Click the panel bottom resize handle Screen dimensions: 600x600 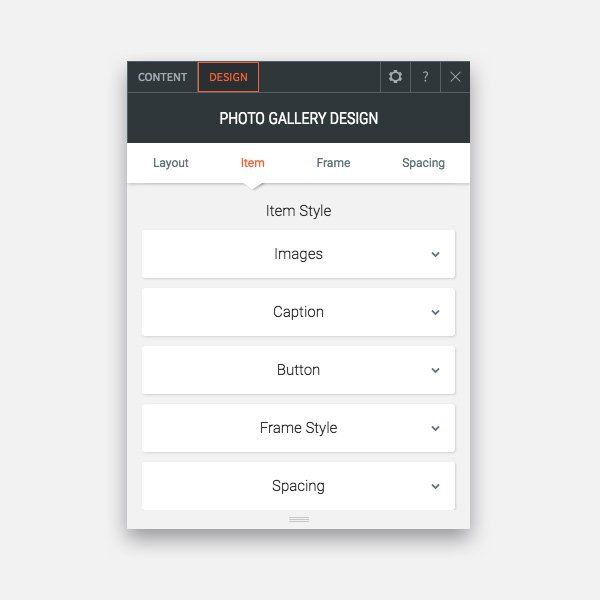click(x=299, y=519)
